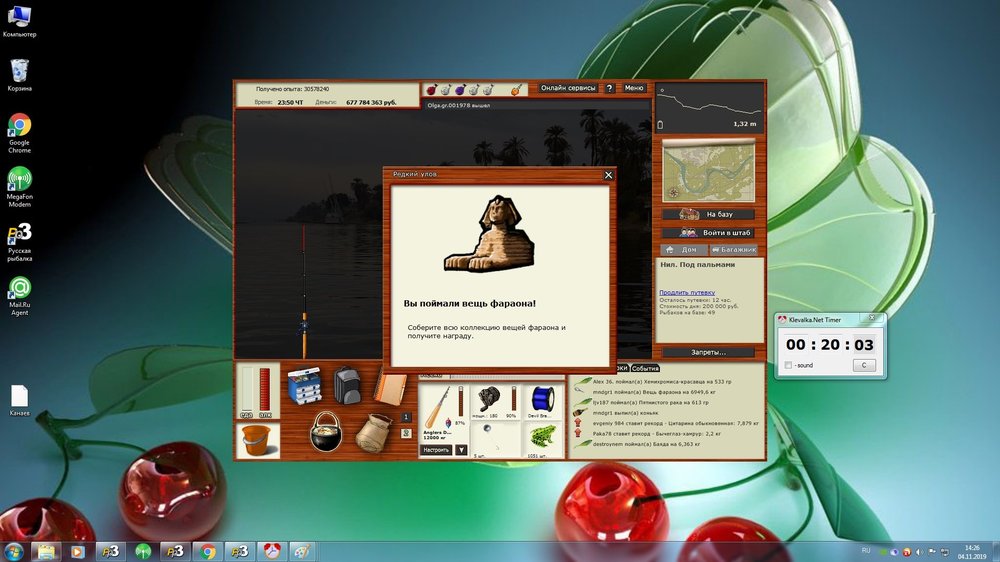Click the Запреты... button
The height and width of the screenshot is (562, 1000).
(709, 352)
